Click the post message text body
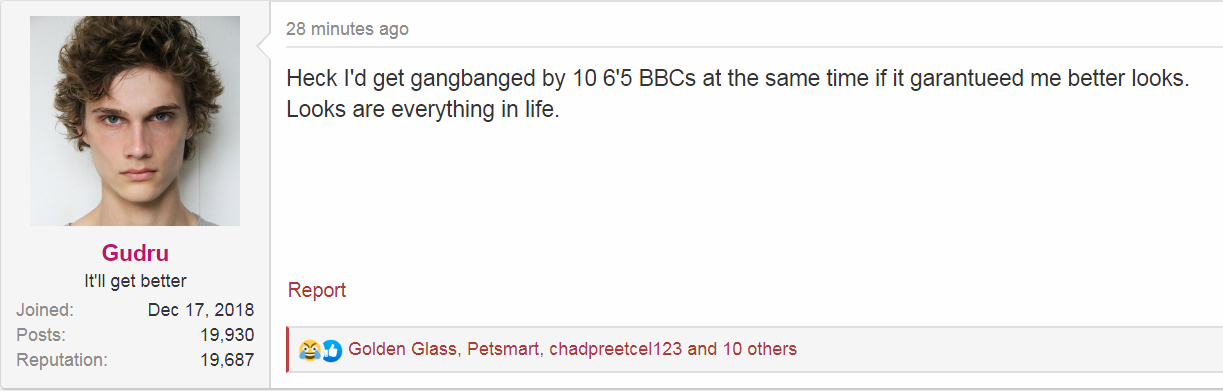This screenshot has height=391, width=1223. [737, 94]
